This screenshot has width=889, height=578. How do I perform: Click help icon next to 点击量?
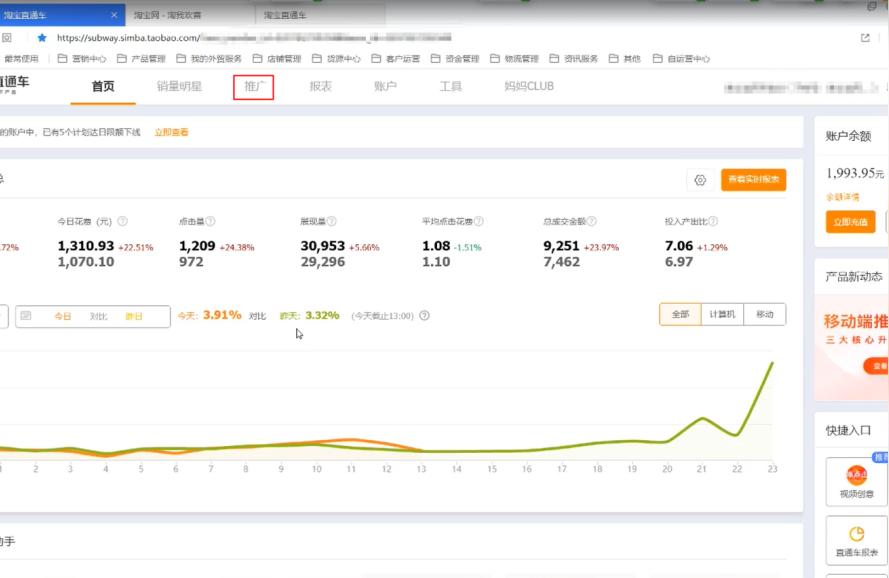point(210,221)
